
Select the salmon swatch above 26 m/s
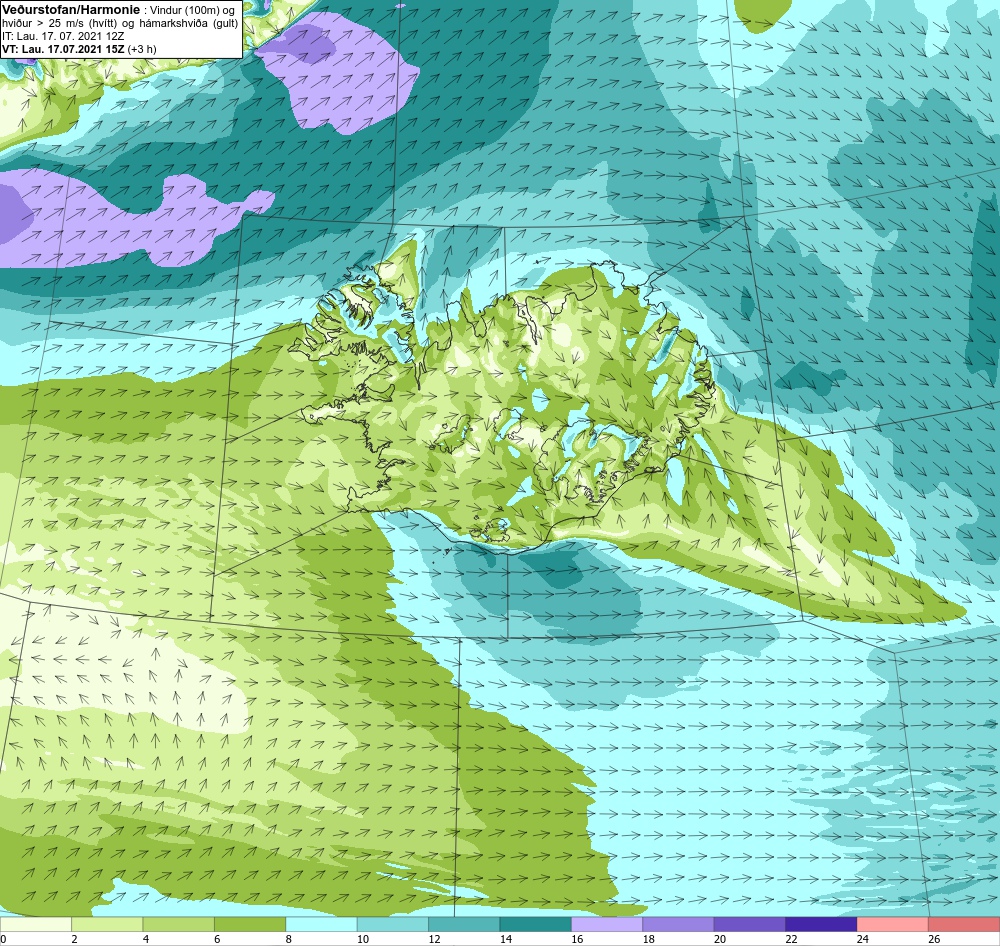(964, 924)
